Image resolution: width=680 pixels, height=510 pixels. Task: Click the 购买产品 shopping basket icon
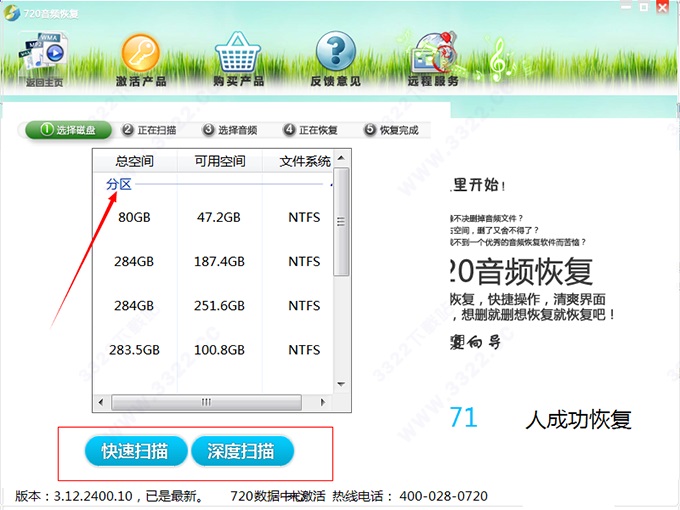(238, 56)
